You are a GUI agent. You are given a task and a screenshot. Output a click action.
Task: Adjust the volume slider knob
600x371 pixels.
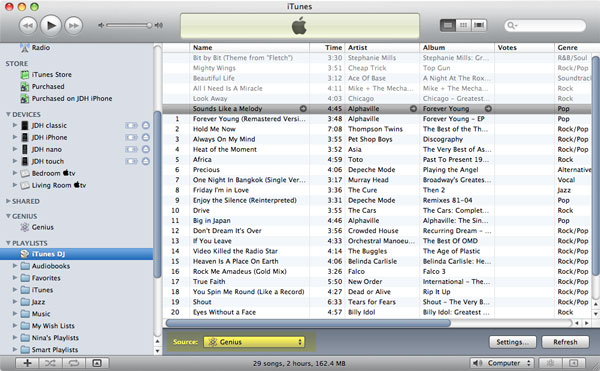149,25
